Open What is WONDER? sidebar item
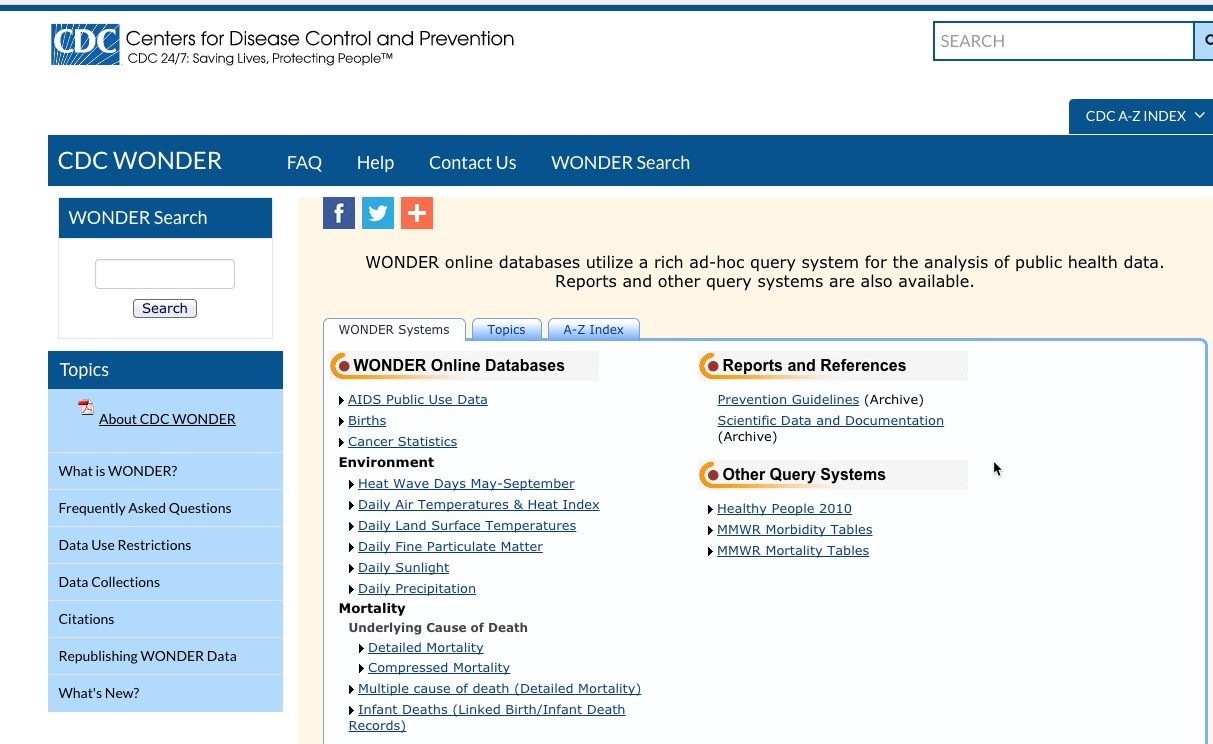Screen dimensions: 1213x744 tap(165, 471)
